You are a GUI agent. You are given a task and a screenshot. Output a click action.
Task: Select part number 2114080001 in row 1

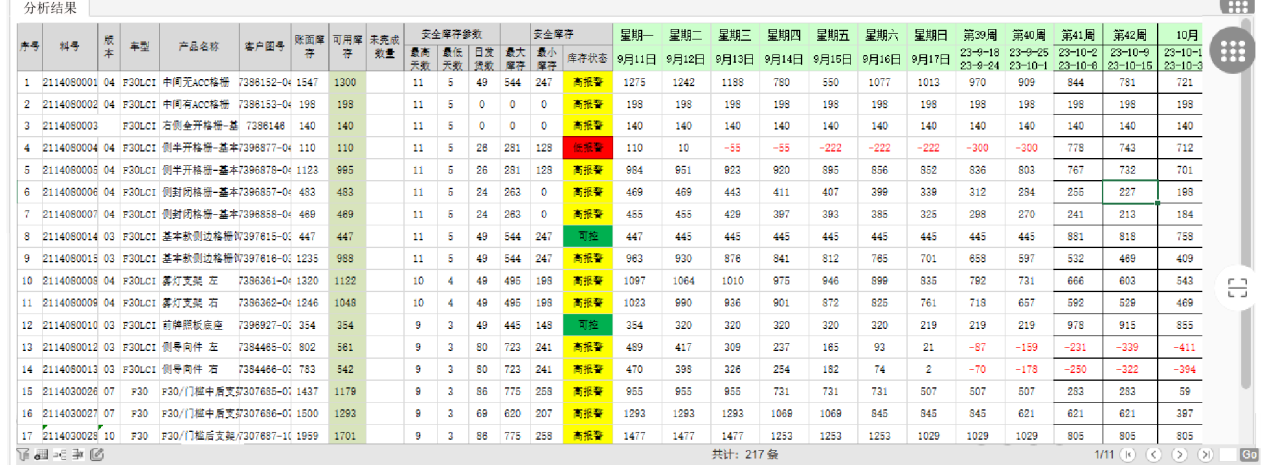coord(70,81)
